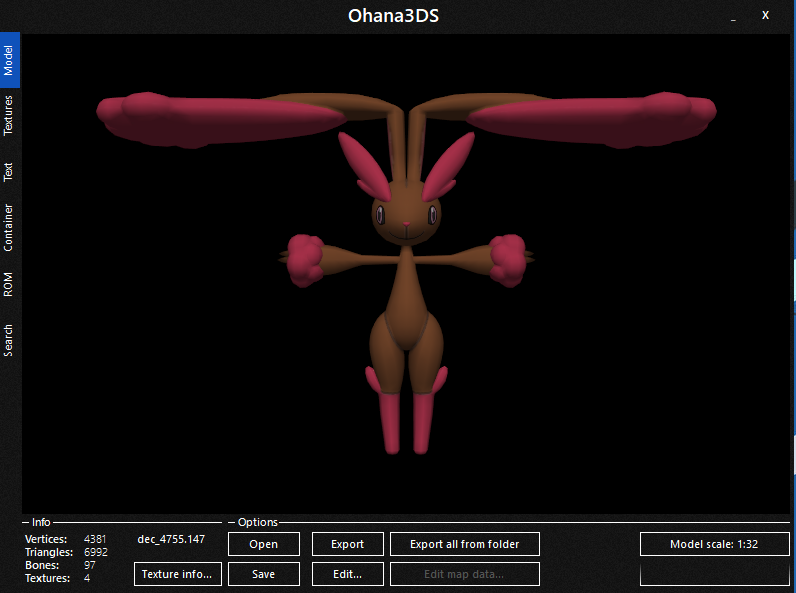Click Export all from folder
The width and height of the screenshot is (796, 593).
click(x=465, y=544)
